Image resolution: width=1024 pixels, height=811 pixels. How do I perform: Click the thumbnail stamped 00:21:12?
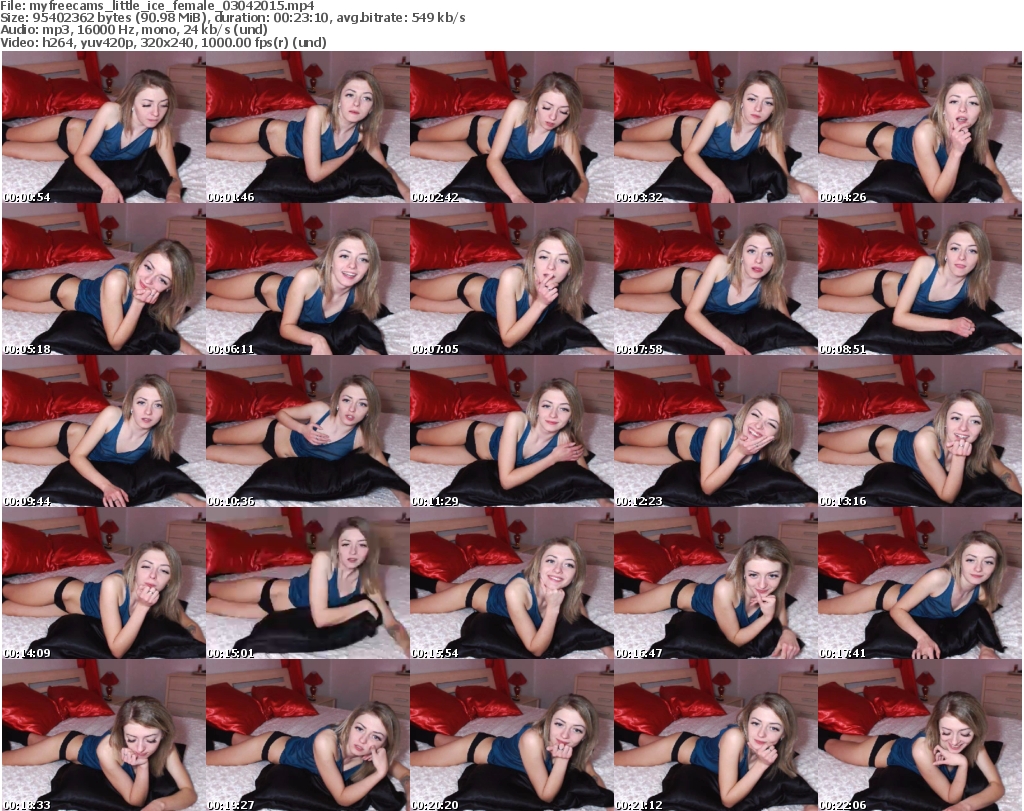click(715, 735)
